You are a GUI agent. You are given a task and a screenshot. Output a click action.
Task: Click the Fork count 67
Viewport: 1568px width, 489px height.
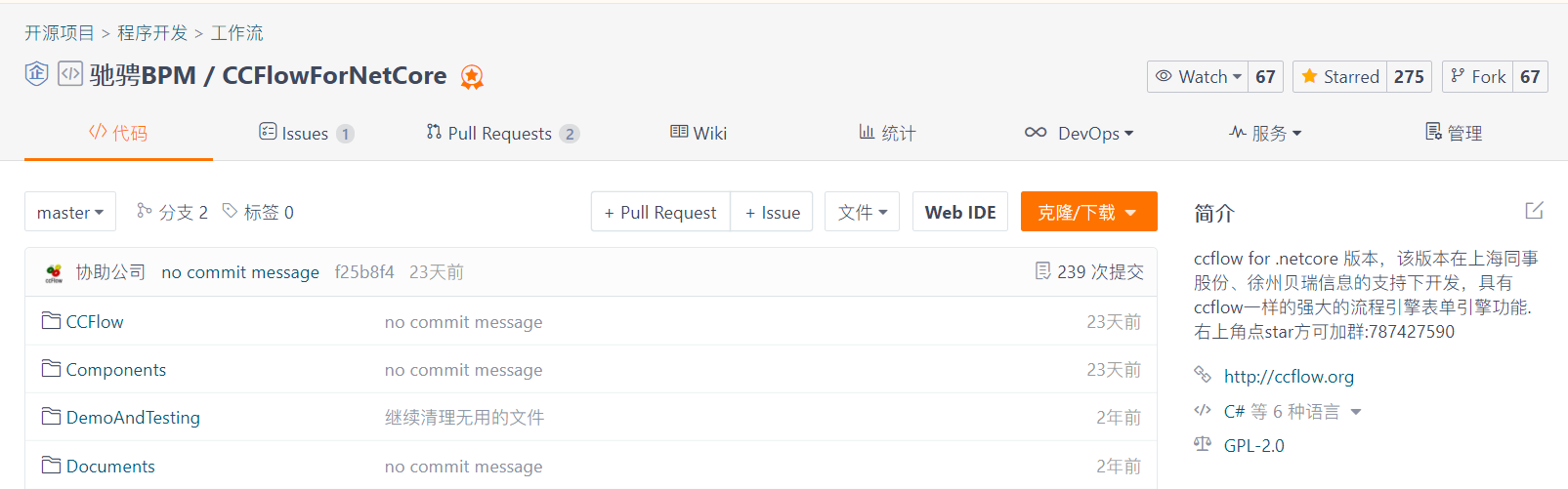(x=1530, y=76)
